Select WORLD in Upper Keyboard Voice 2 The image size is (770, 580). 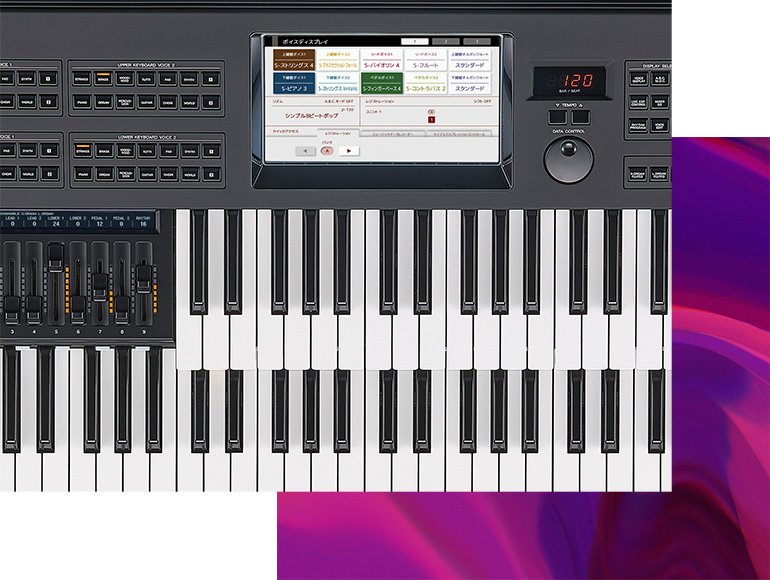point(189,102)
